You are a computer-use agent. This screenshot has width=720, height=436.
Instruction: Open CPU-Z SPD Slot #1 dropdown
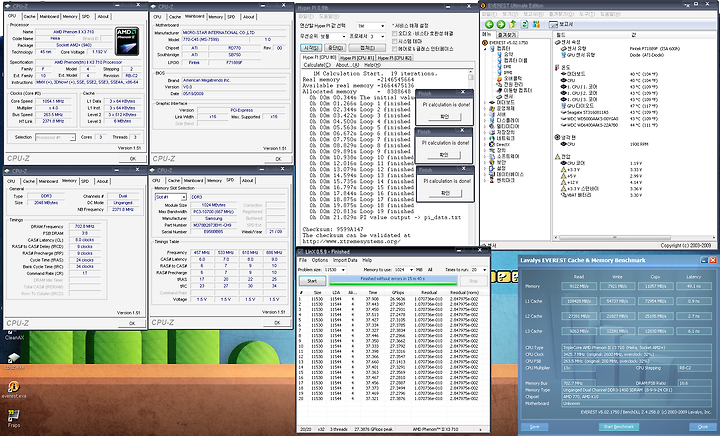[x=170, y=197]
